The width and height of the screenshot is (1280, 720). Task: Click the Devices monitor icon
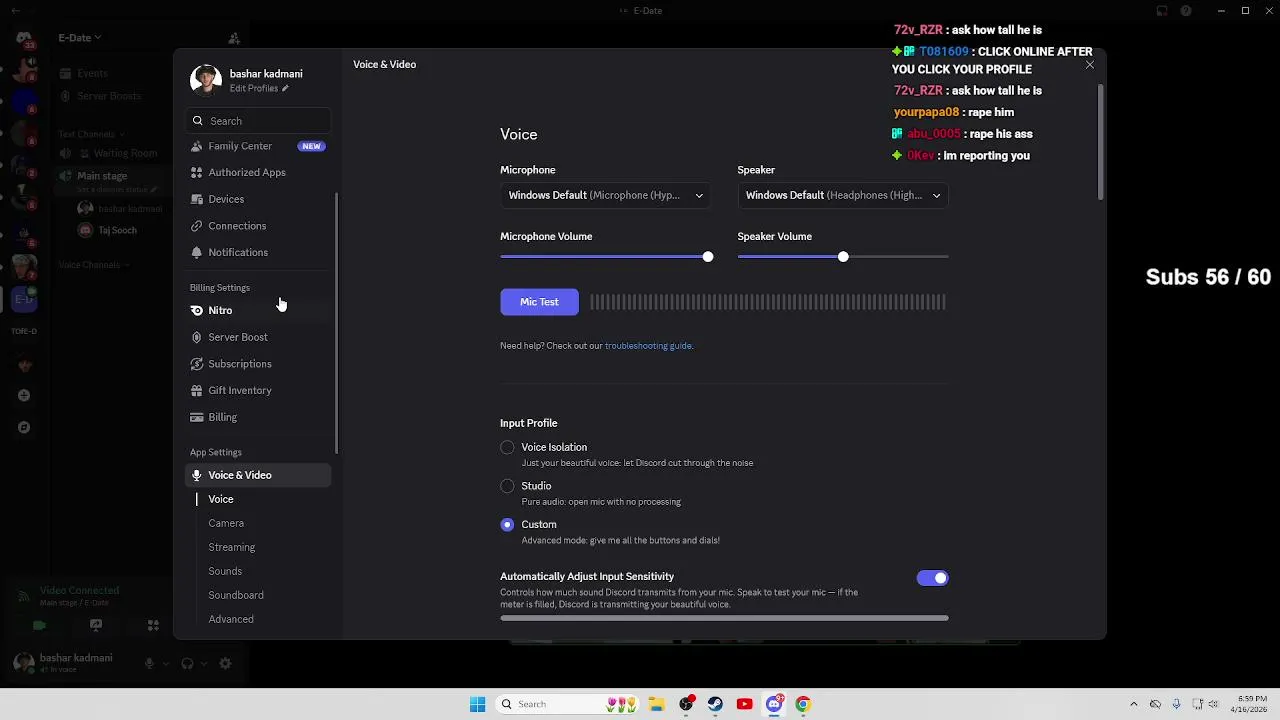197,199
